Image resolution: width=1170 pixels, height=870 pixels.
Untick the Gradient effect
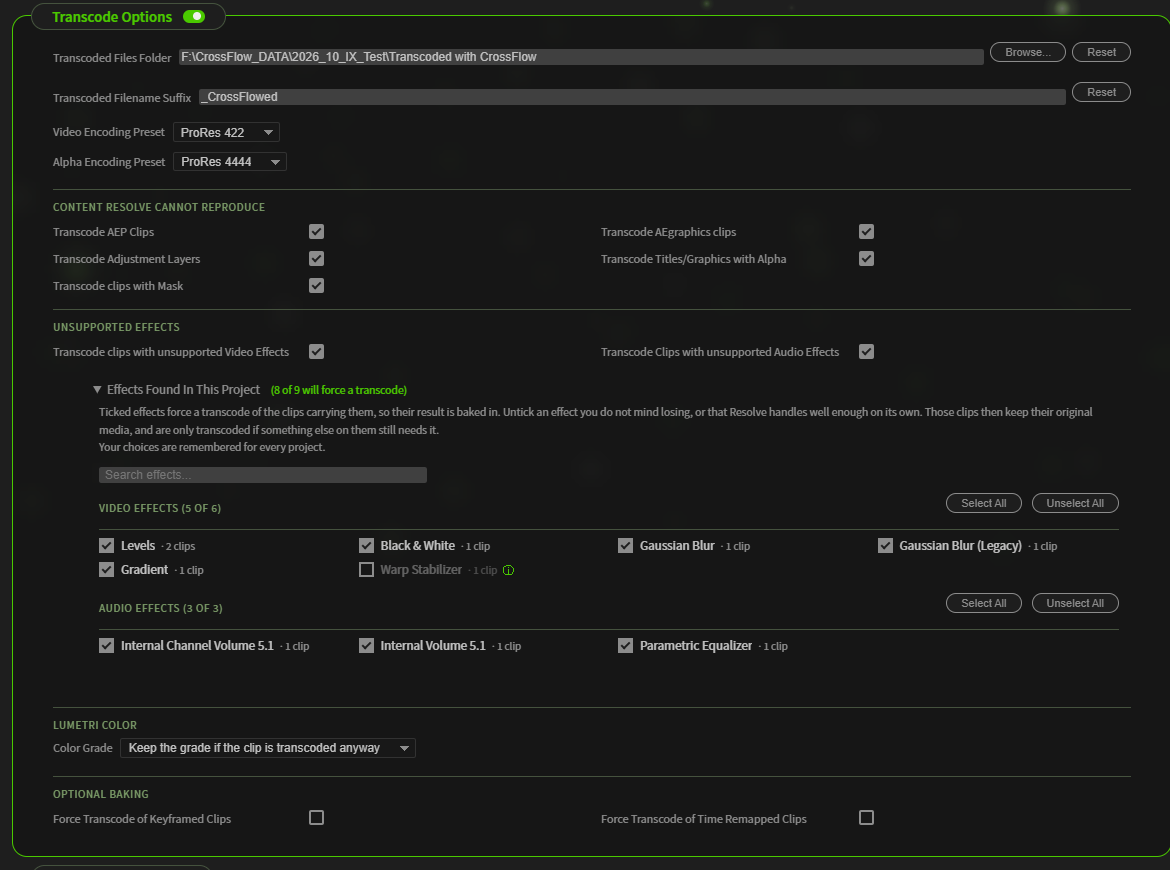pos(107,569)
